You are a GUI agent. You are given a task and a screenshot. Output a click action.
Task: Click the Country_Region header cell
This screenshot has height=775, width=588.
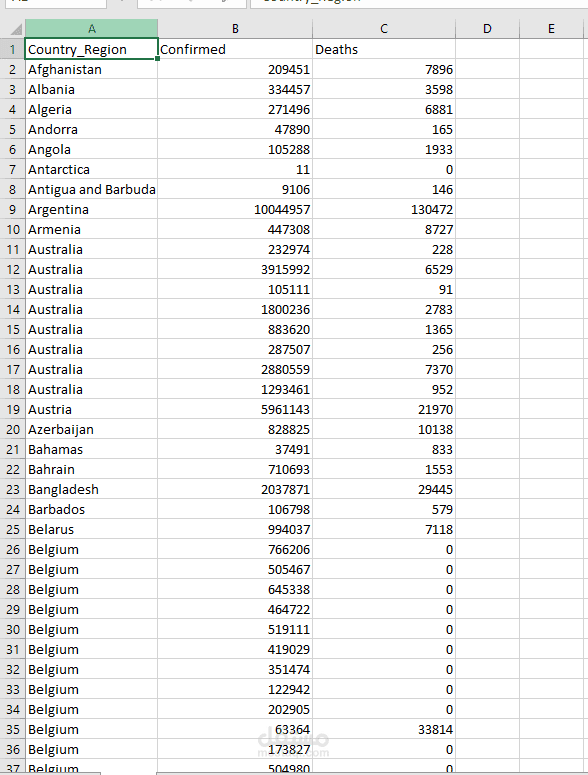pyautogui.click(x=91, y=49)
